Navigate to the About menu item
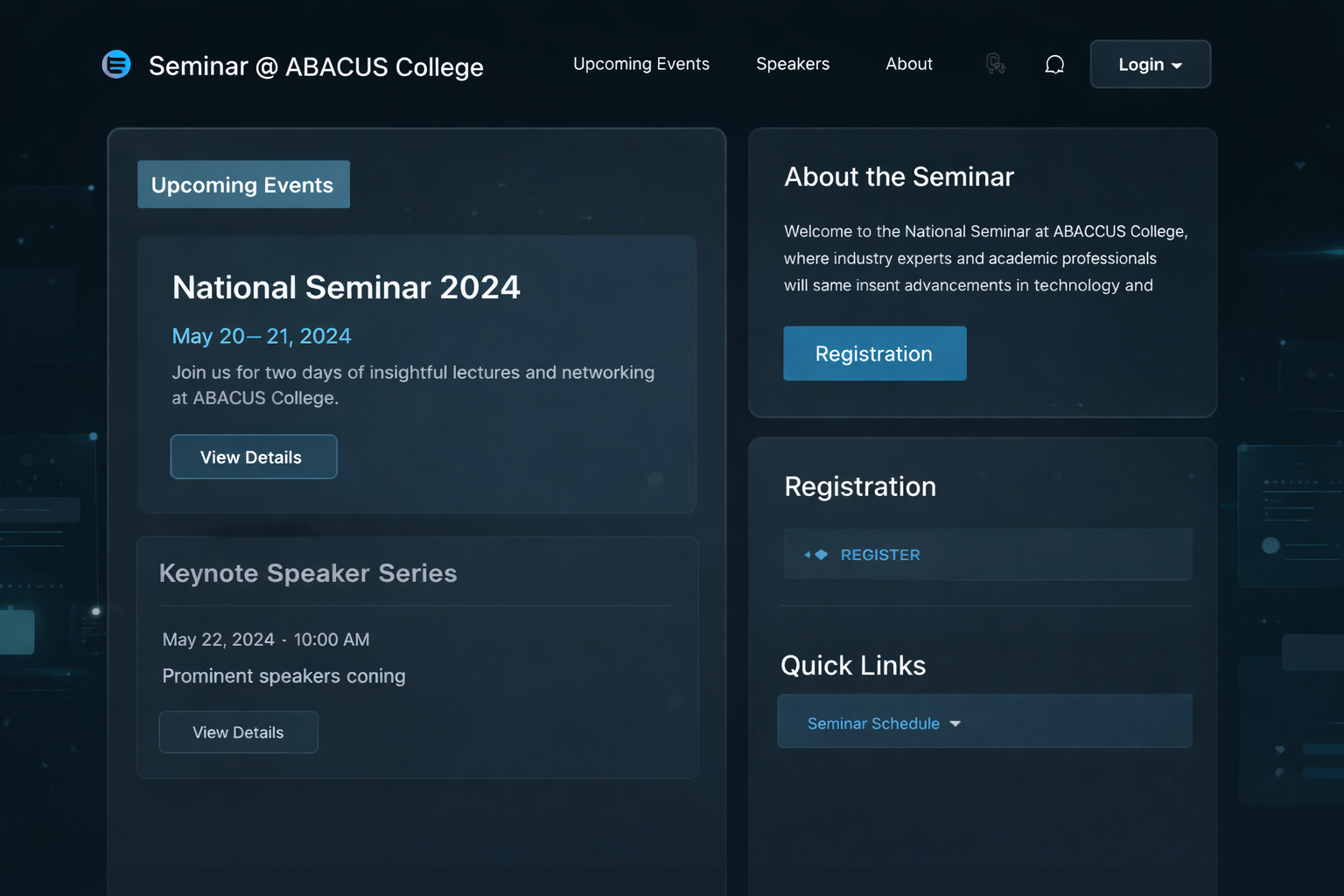Image resolution: width=1344 pixels, height=896 pixels. coord(908,64)
